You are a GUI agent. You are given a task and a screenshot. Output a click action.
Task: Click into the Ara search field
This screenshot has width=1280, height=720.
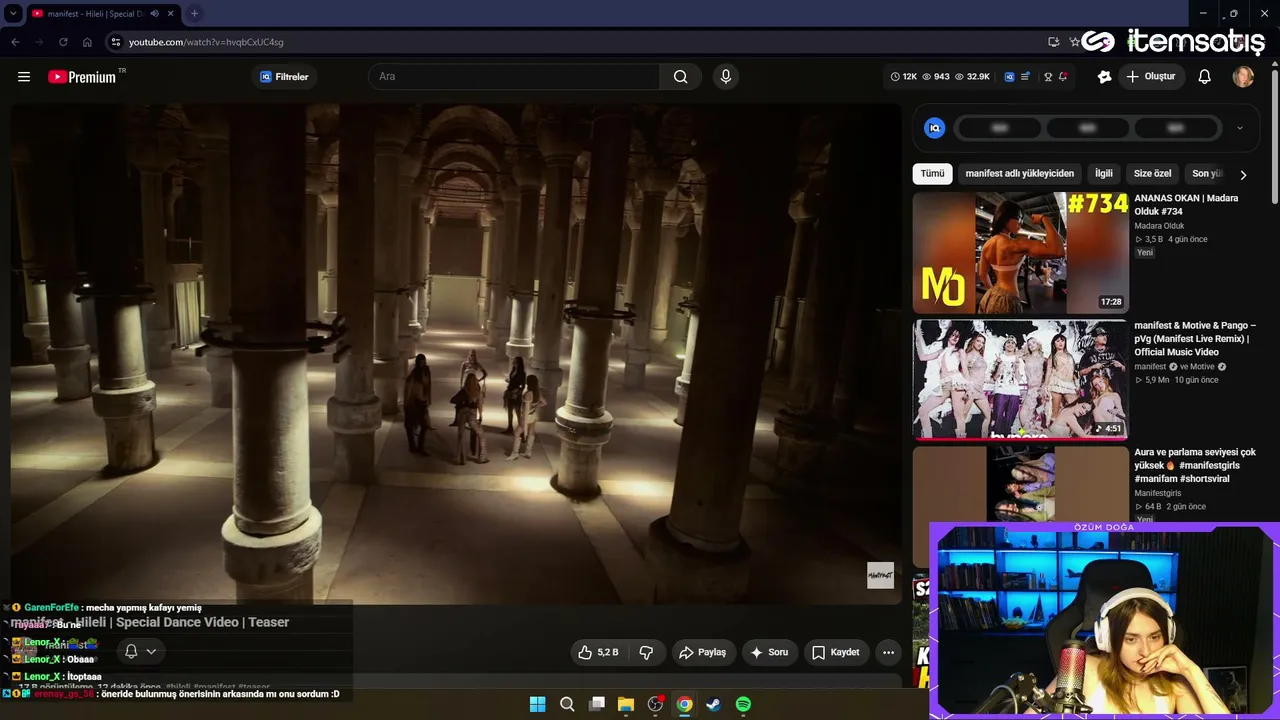click(x=514, y=77)
